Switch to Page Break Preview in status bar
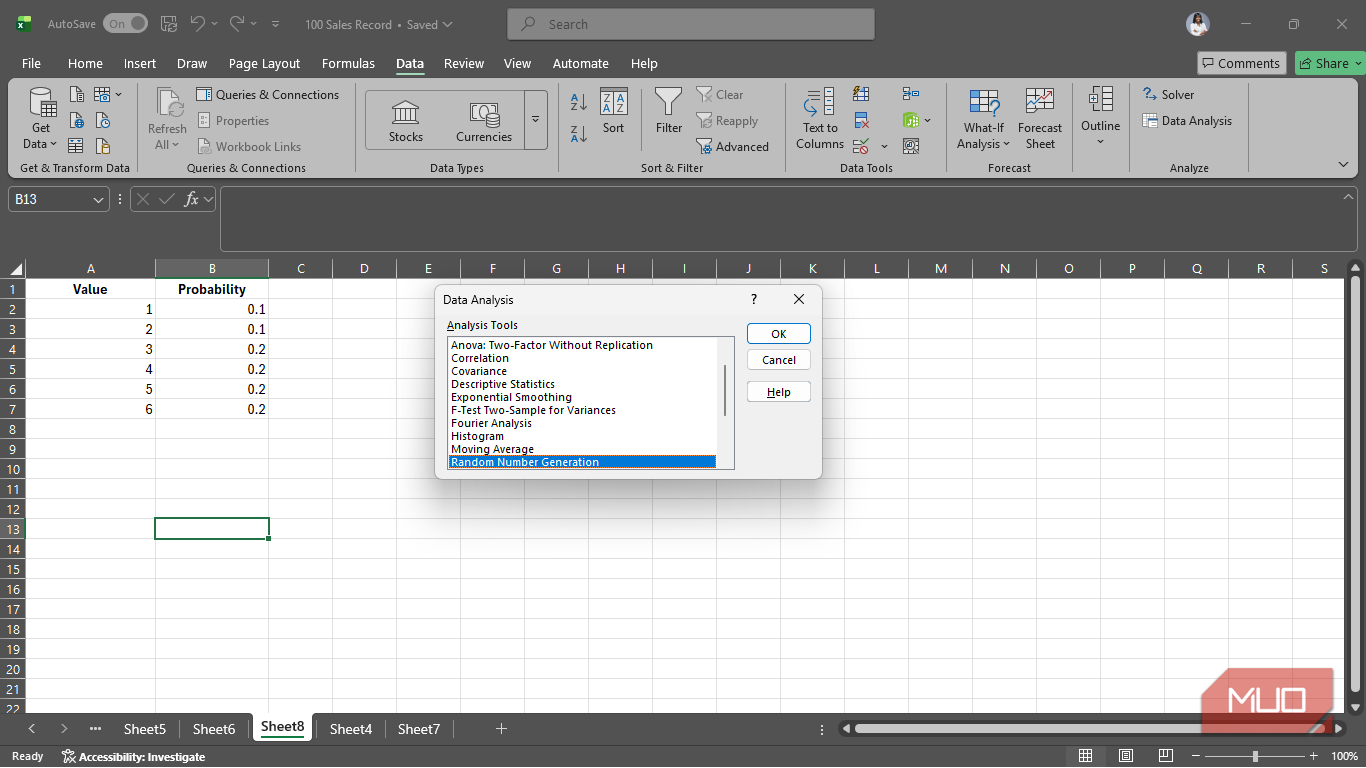Image resolution: width=1366 pixels, height=768 pixels. point(1167,756)
